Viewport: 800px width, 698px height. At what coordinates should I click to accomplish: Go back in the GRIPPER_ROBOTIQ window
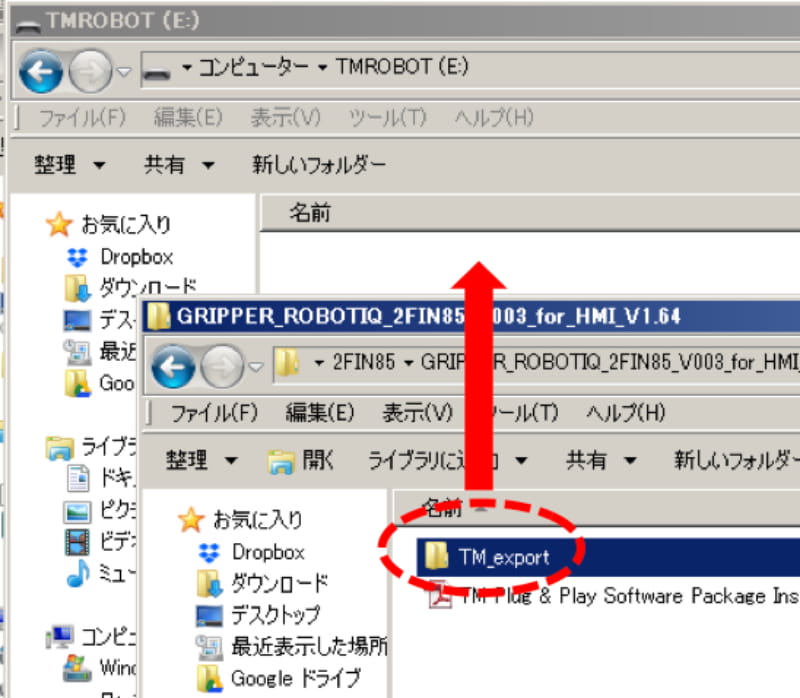173,366
